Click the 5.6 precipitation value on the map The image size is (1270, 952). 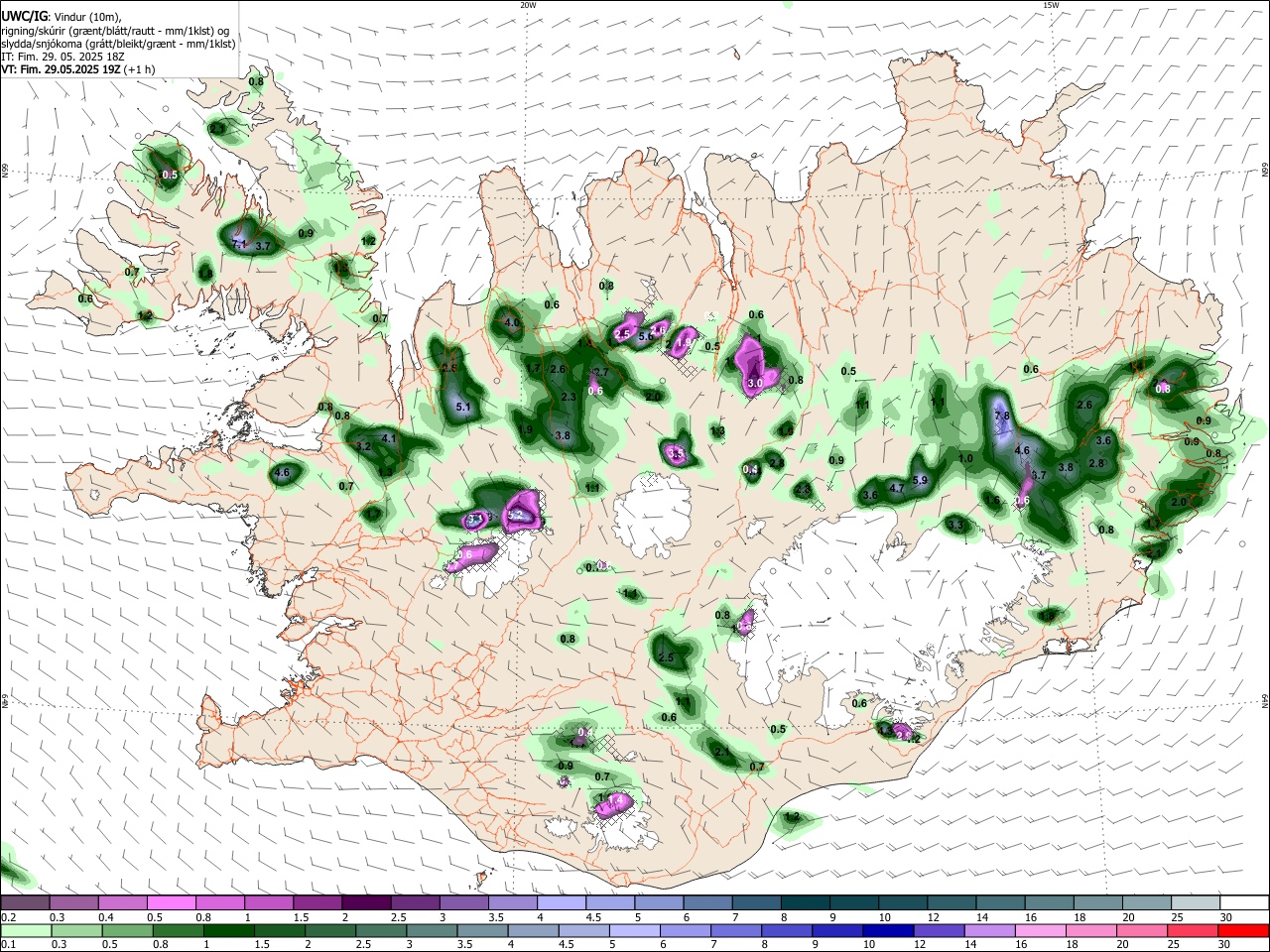pos(645,337)
